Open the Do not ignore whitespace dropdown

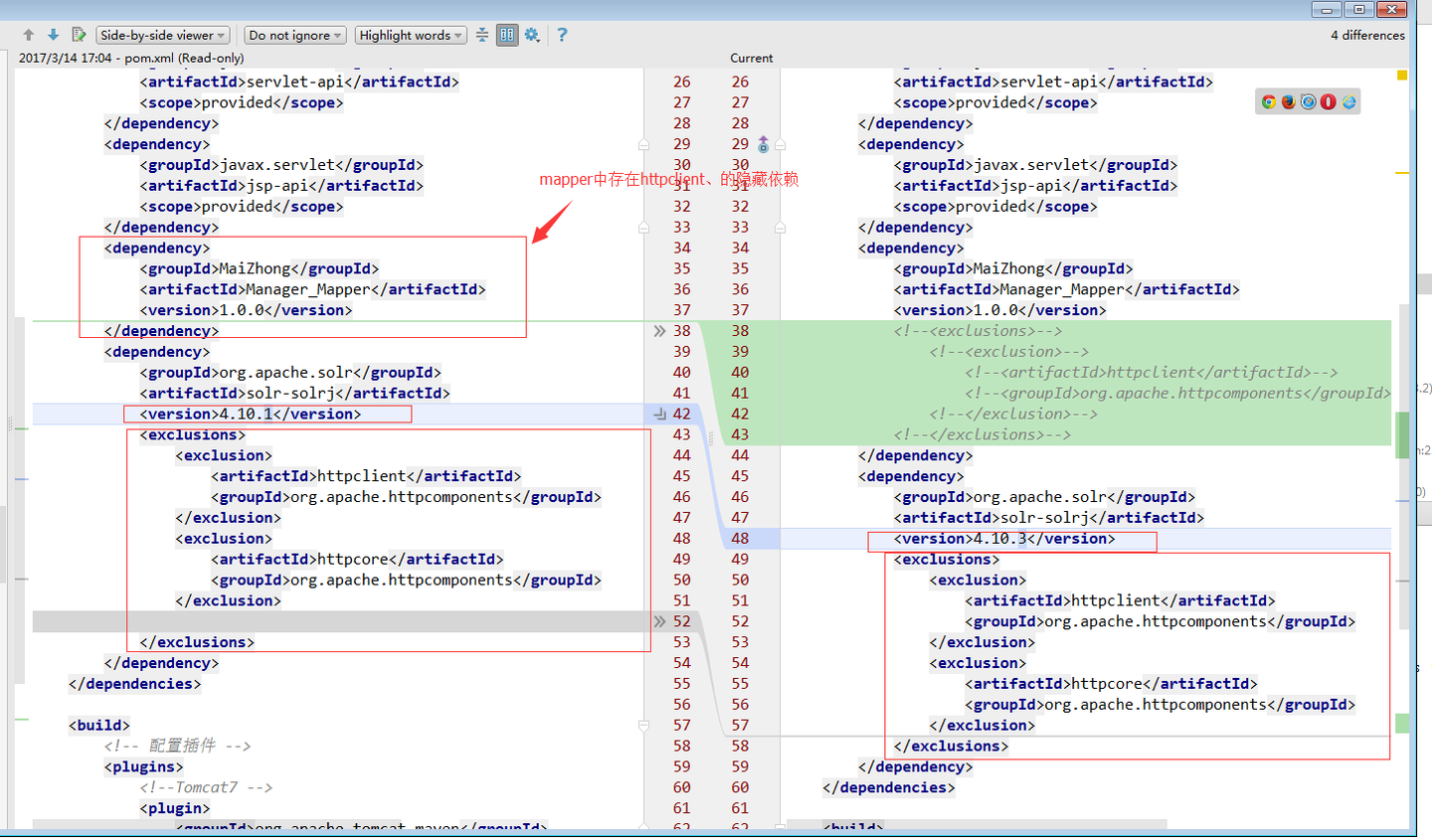(x=294, y=34)
